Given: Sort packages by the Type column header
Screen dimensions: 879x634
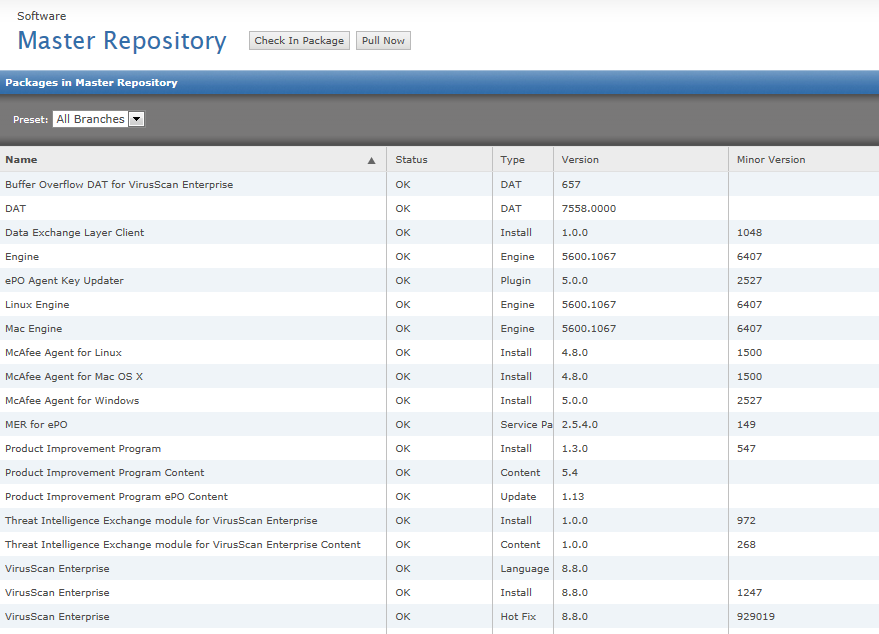Looking at the screenshot, I should 512,160.
